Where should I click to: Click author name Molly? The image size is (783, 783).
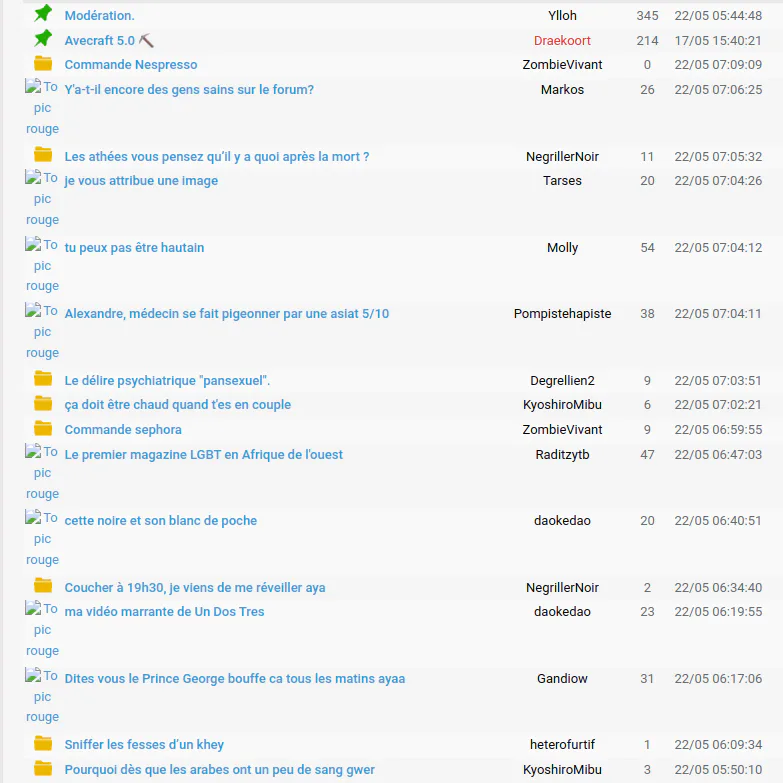562,247
